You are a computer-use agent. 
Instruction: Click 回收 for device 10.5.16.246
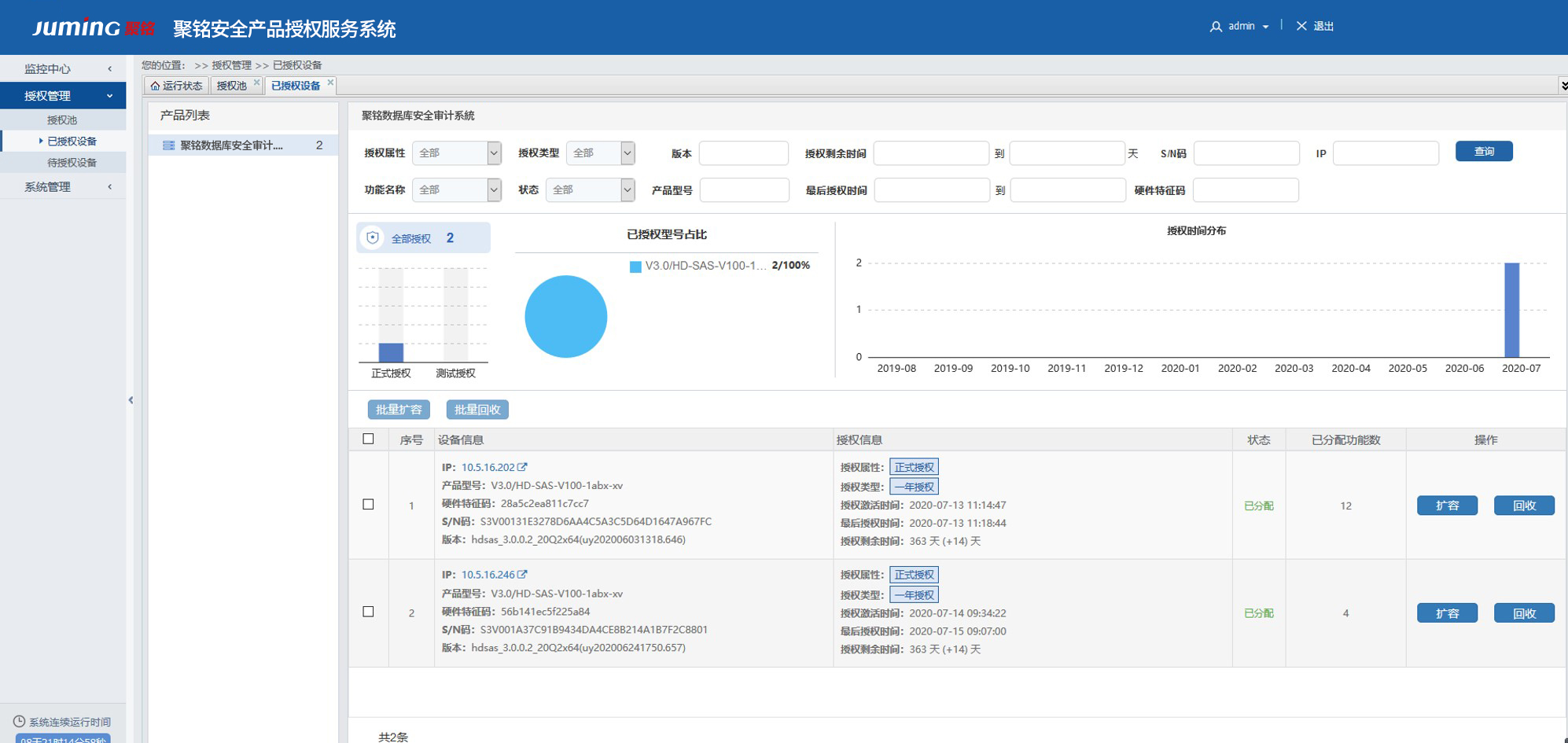pyautogui.click(x=1524, y=613)
